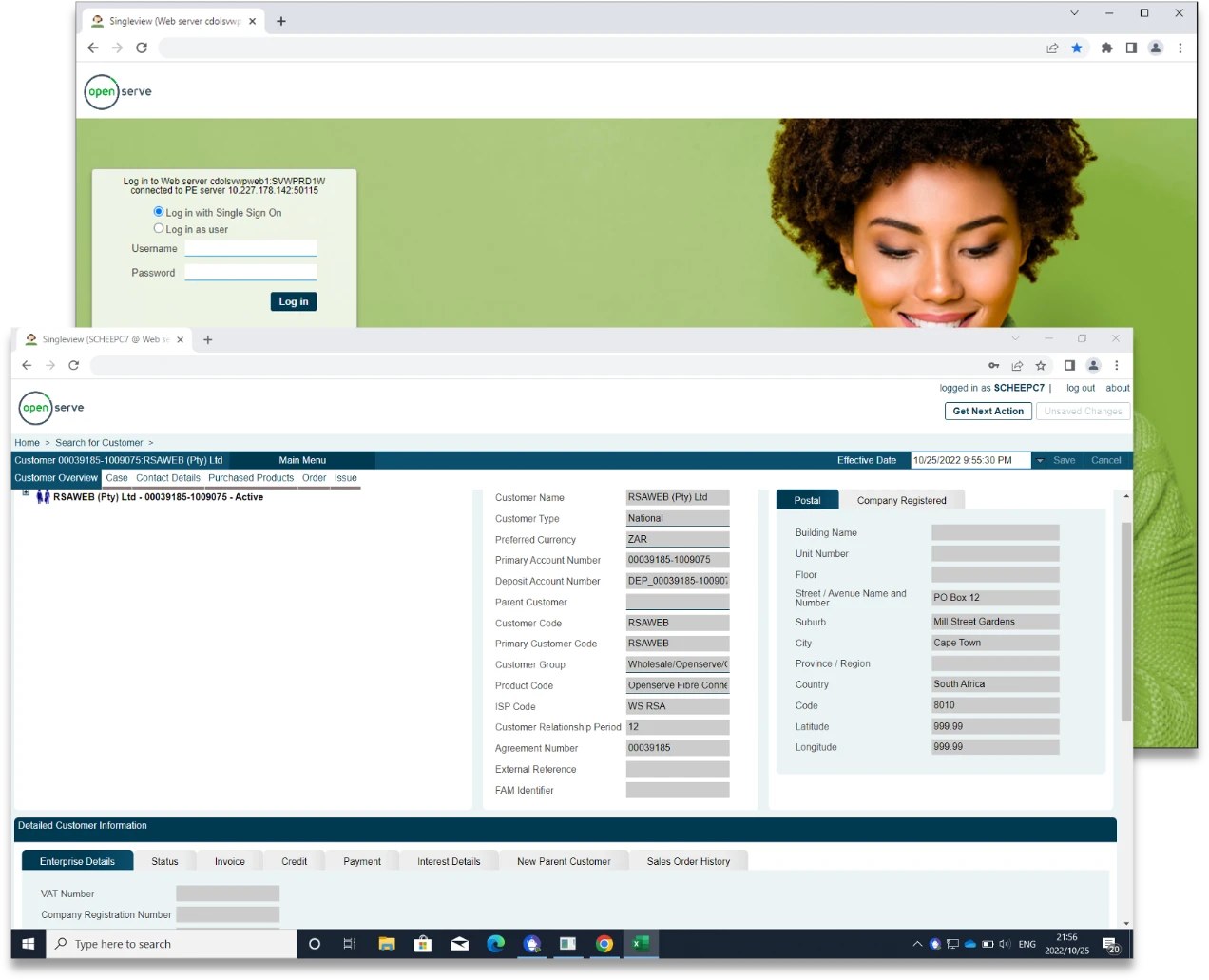Open Task View on taskbar
Viewport: 1209px width, 980px height.
350,944
